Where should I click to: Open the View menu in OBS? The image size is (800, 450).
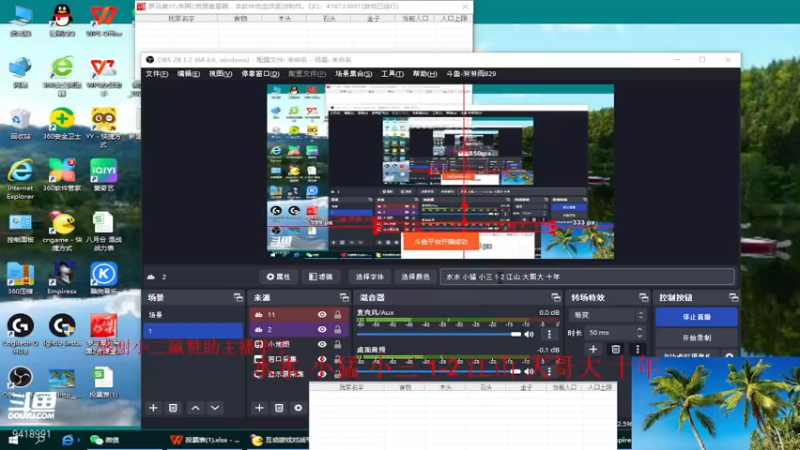[x=220, y=73]
